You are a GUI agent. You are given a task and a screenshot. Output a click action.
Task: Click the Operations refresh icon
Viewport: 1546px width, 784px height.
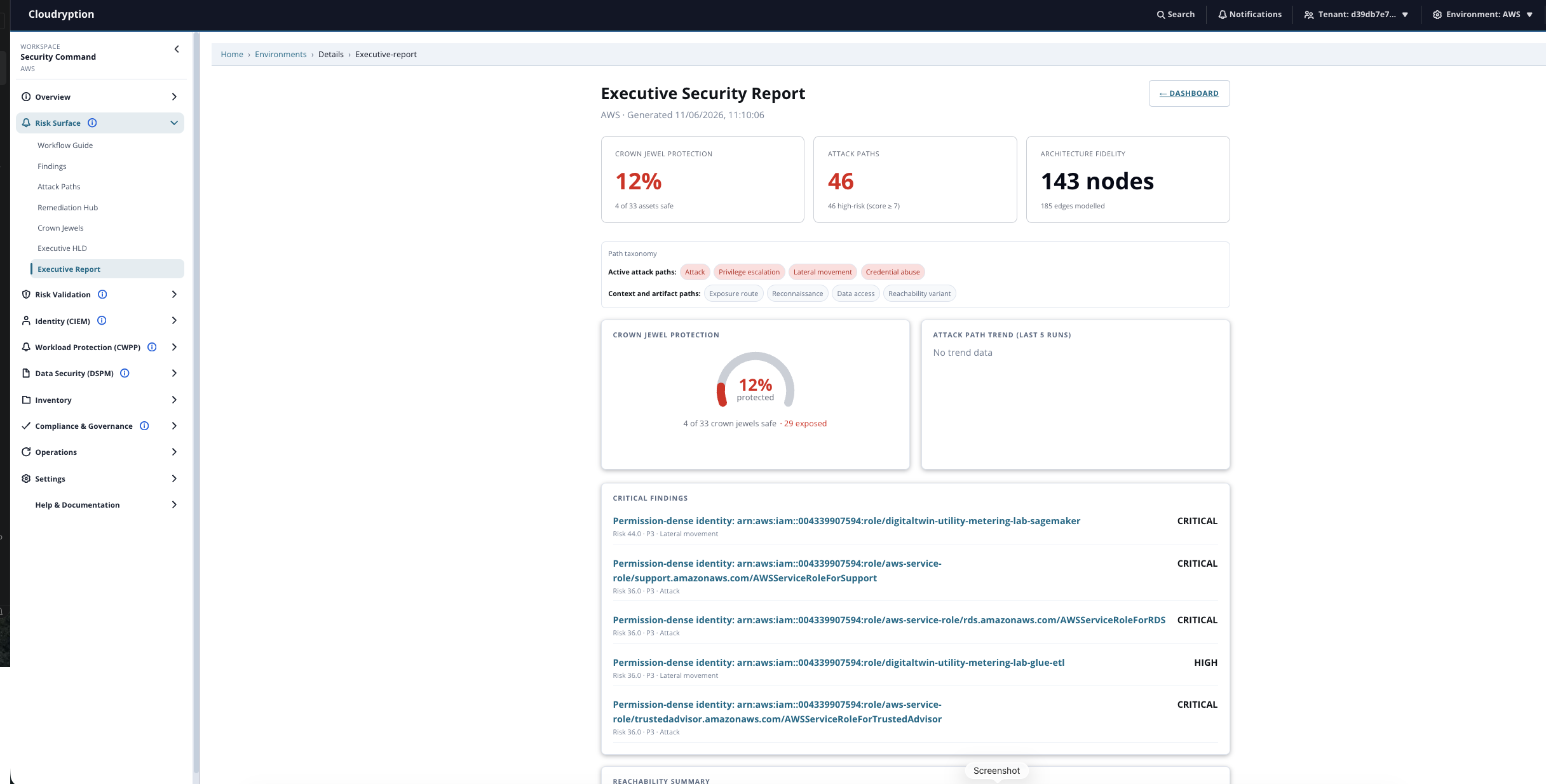(x=26, y=452)
